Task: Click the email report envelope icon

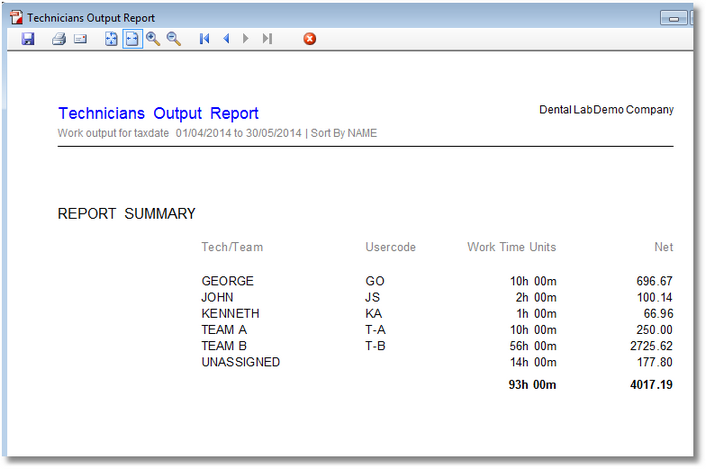Action: (x=80, y=39)
